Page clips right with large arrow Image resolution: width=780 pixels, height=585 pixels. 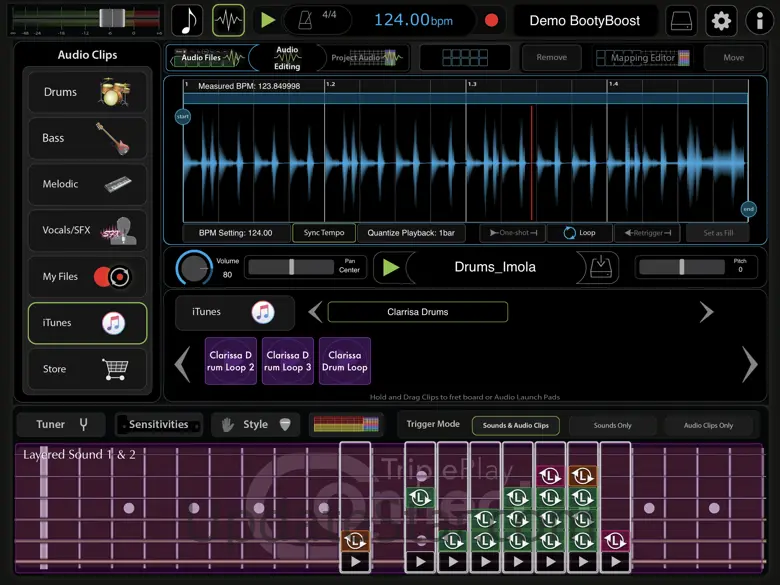tap(750, 365)
